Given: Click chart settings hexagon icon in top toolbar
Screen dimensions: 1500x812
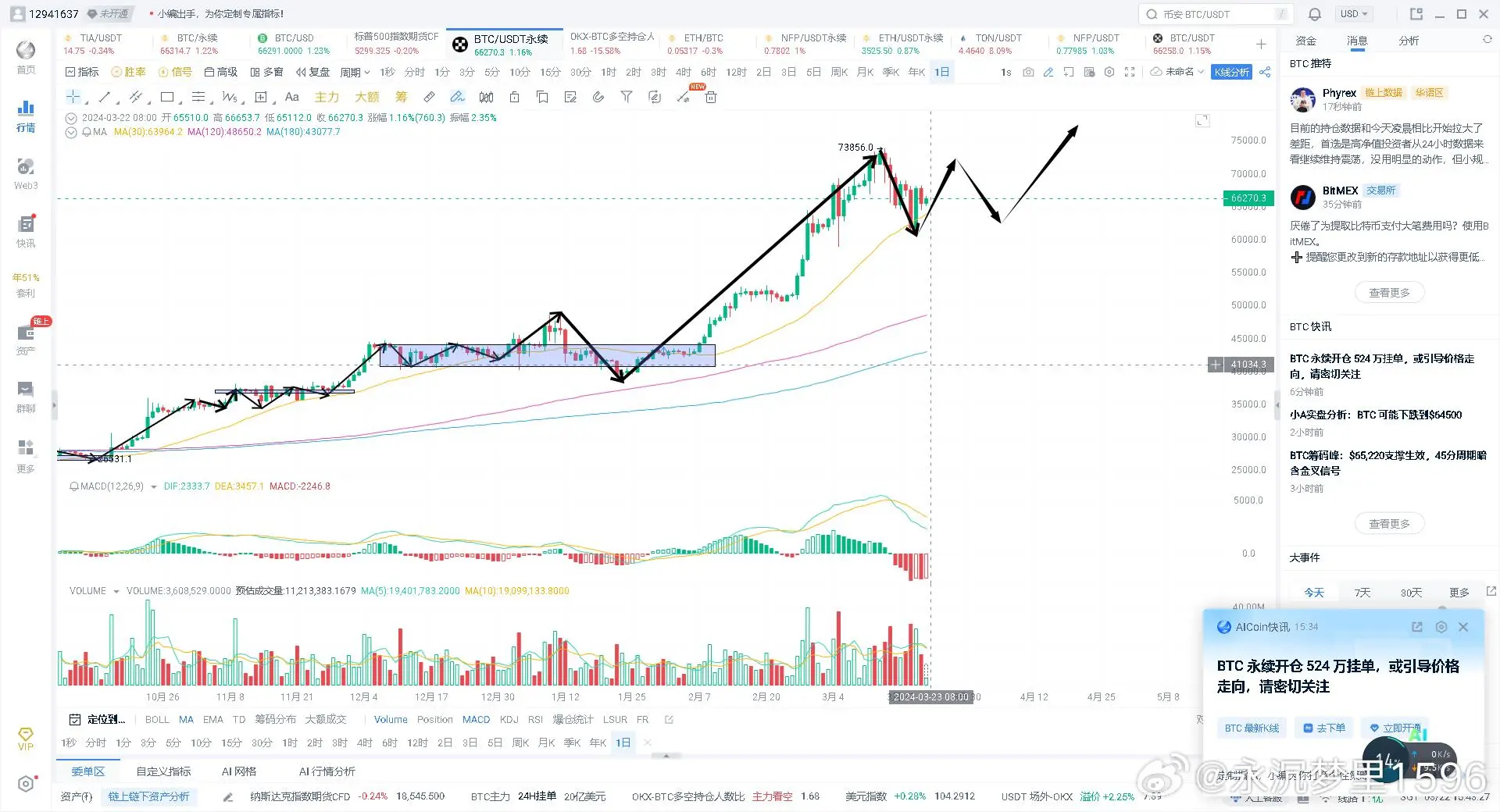Looking at the screenshot, I should click(x=1109, y=72).
